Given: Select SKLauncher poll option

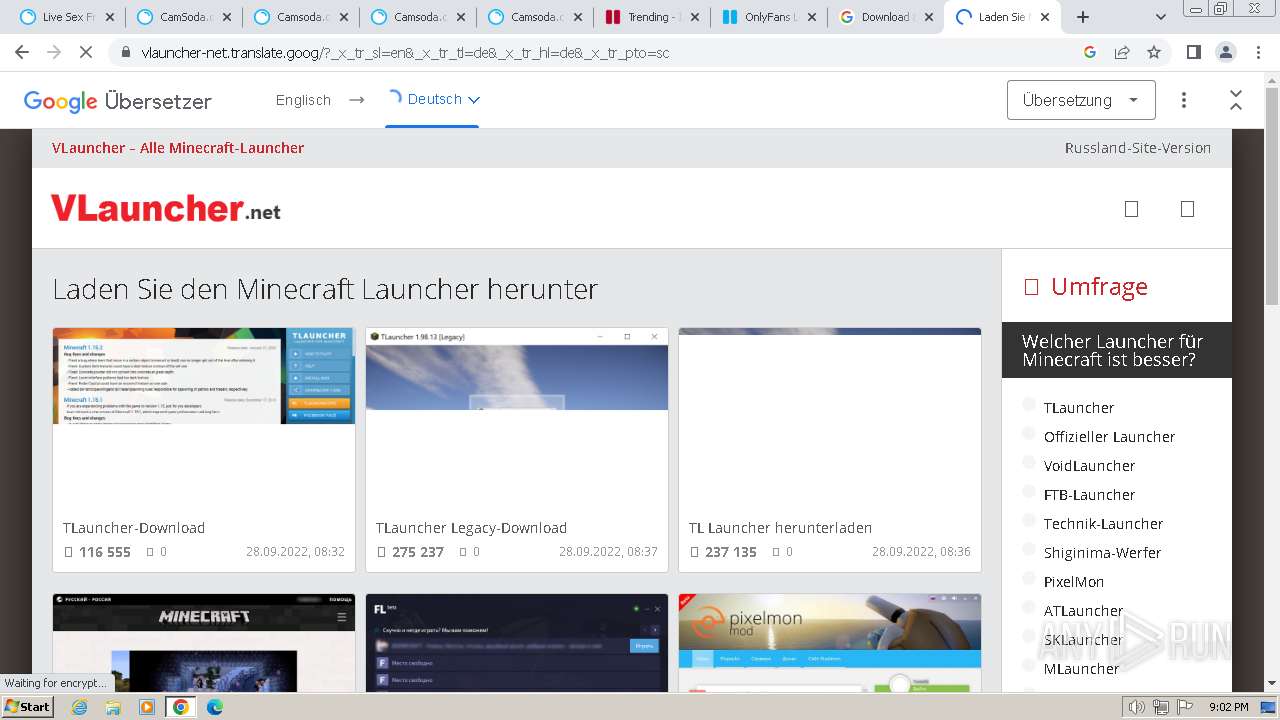Looking at the screenshot, I should coord(1029,637).
